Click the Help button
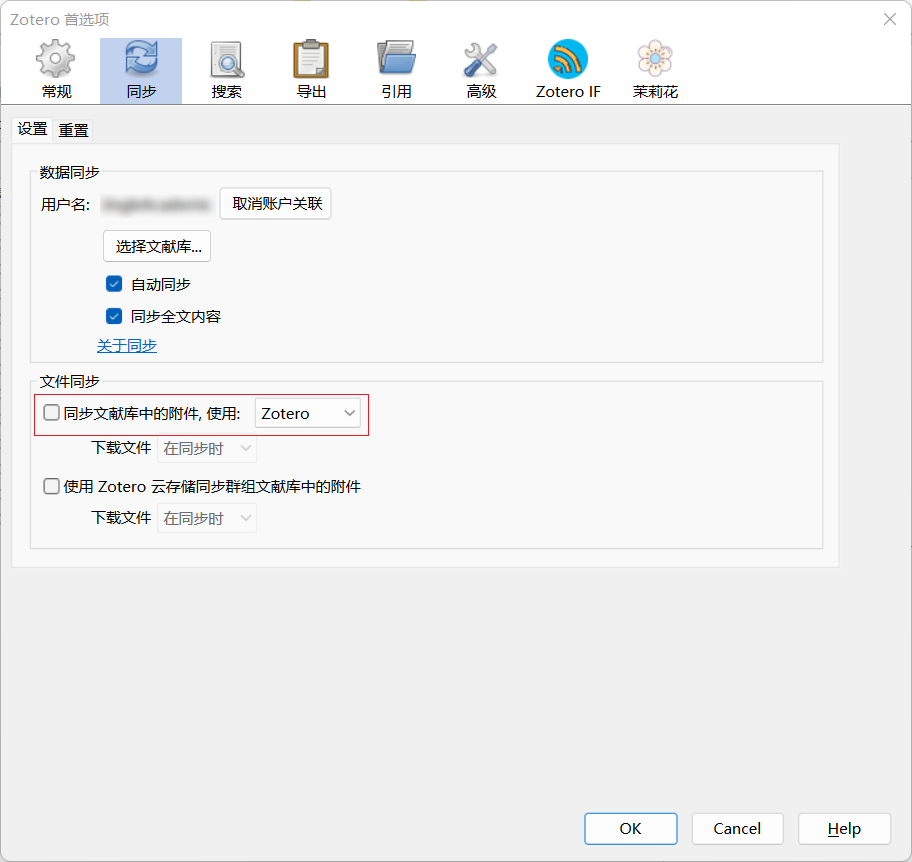 pos(844,829)
